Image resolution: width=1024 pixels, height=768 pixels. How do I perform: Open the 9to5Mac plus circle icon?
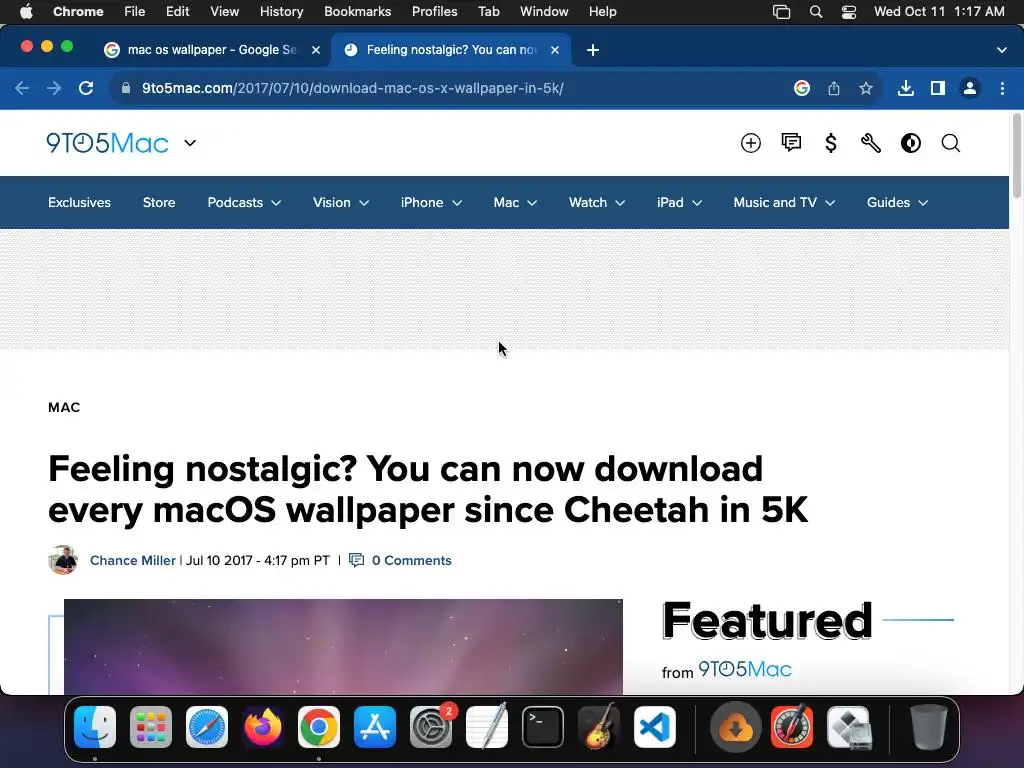tap(751, 143)
